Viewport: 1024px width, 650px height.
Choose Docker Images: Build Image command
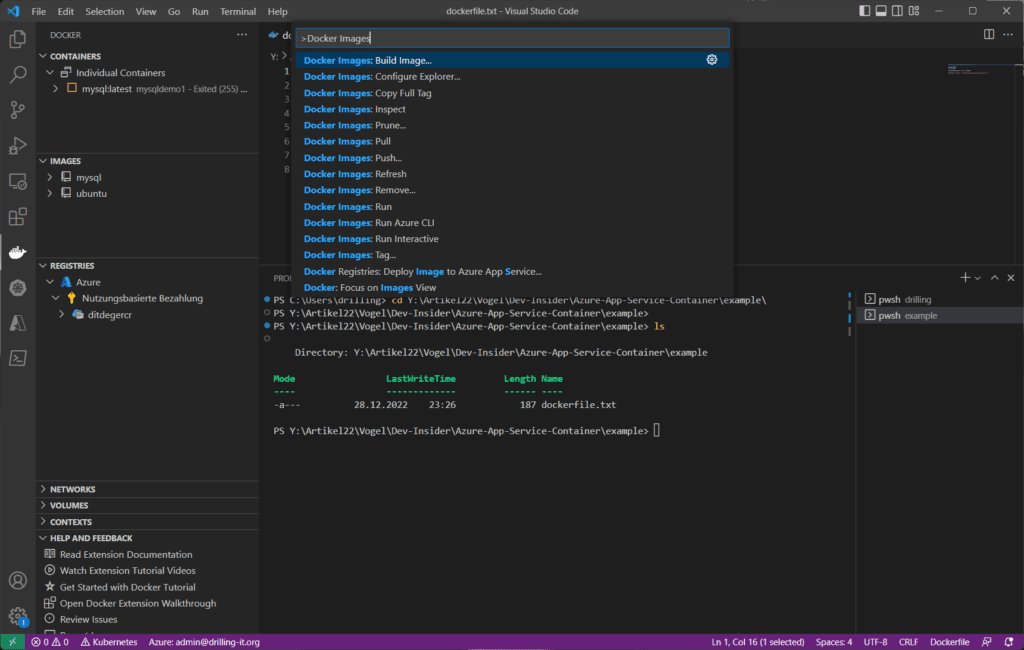513,60
